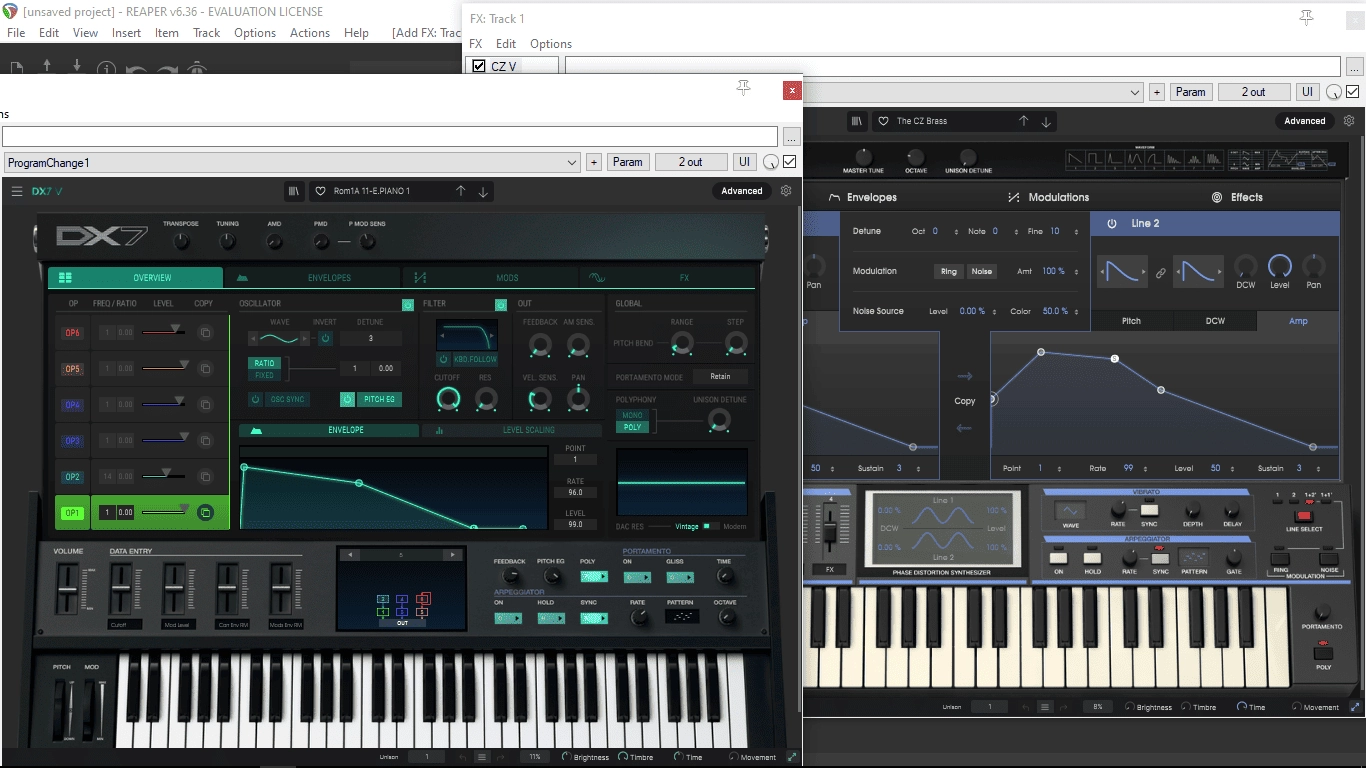
Task: Toggle KBD.FOLLOW on the DX7 filter
Action: [x=443, y=359]
